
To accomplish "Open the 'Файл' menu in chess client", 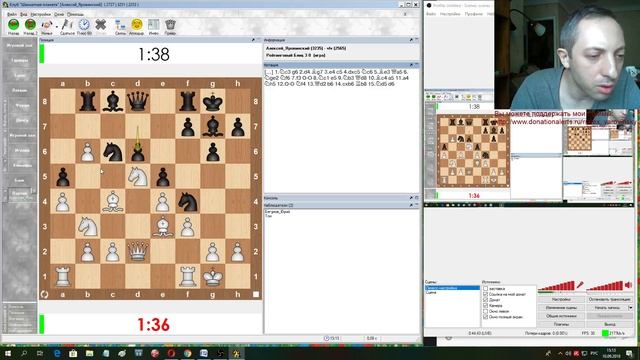I will [x=12, y=14].
